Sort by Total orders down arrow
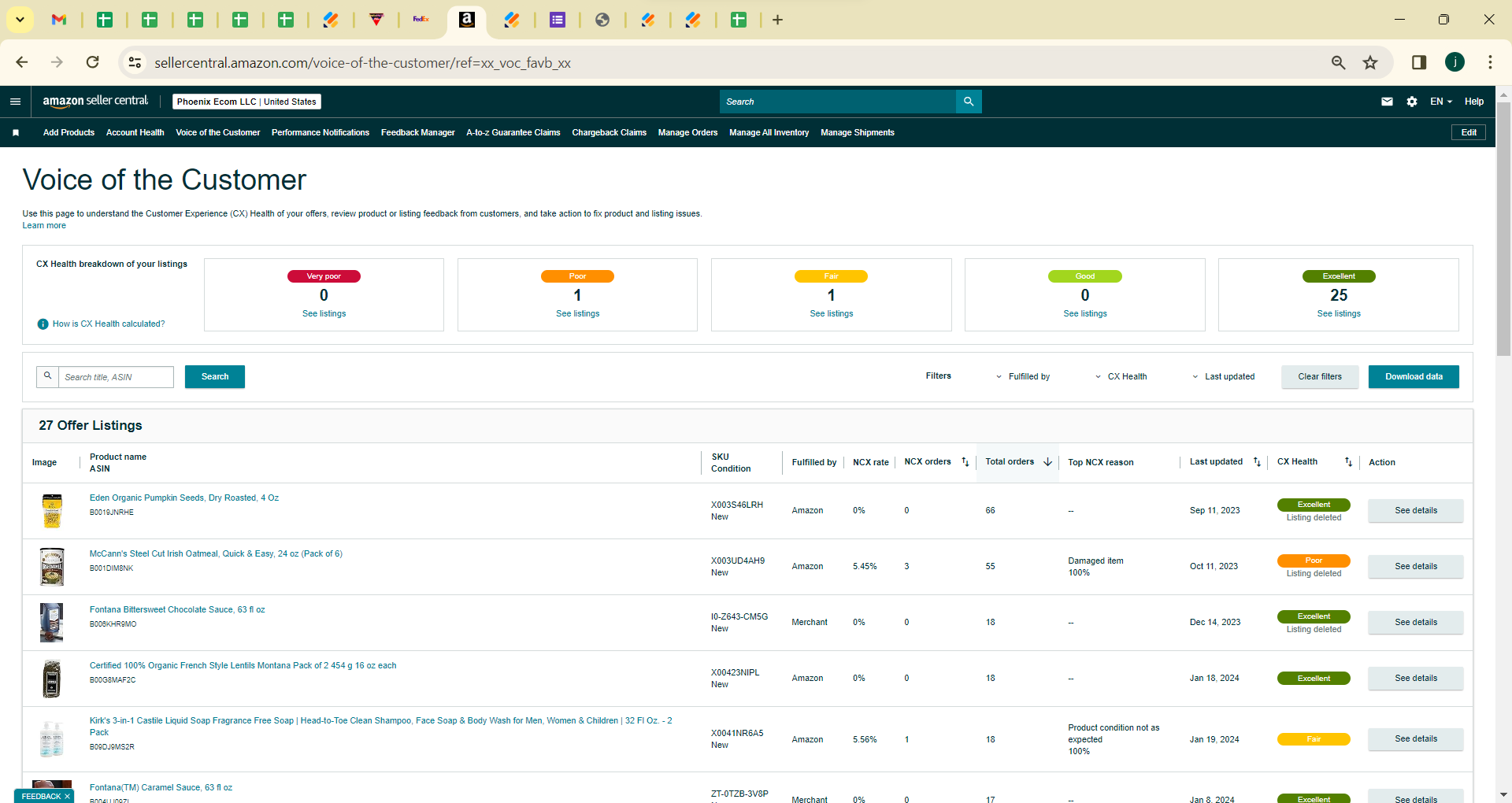 click(1047, 462)
